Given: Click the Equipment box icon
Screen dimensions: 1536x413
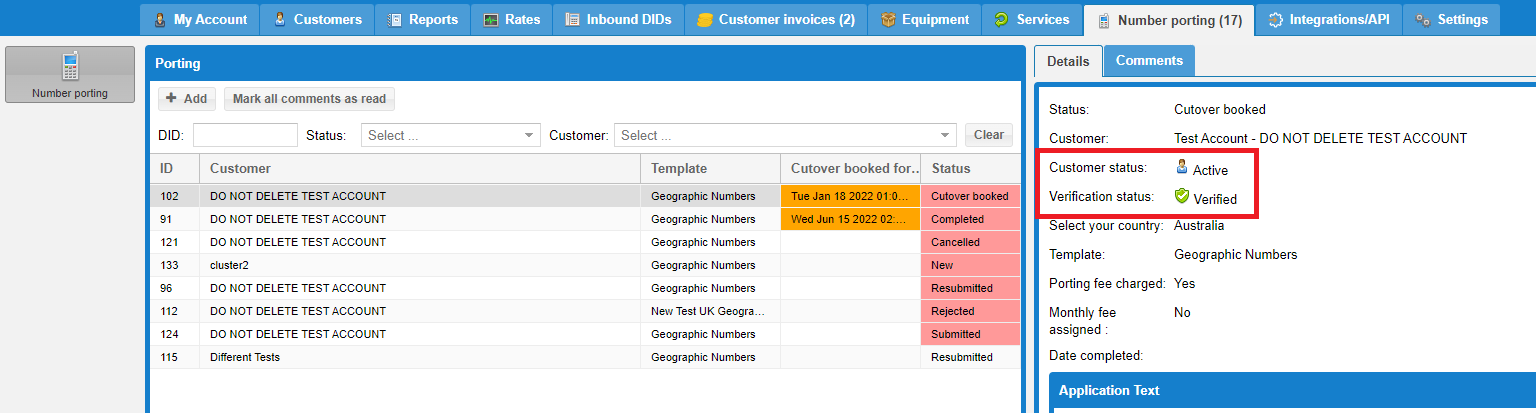Looking at the screenshot, I should coord(888,20).
